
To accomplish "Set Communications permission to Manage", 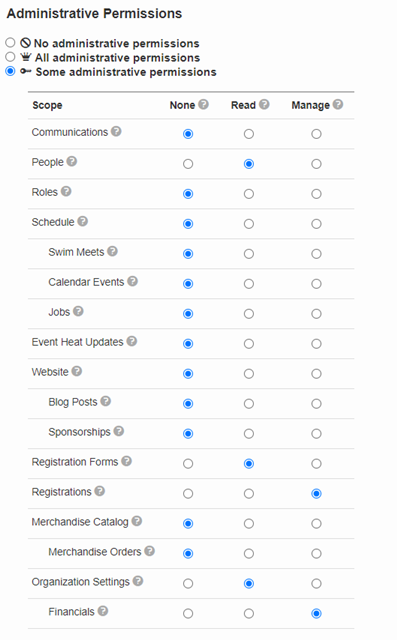I will [316, 134].
